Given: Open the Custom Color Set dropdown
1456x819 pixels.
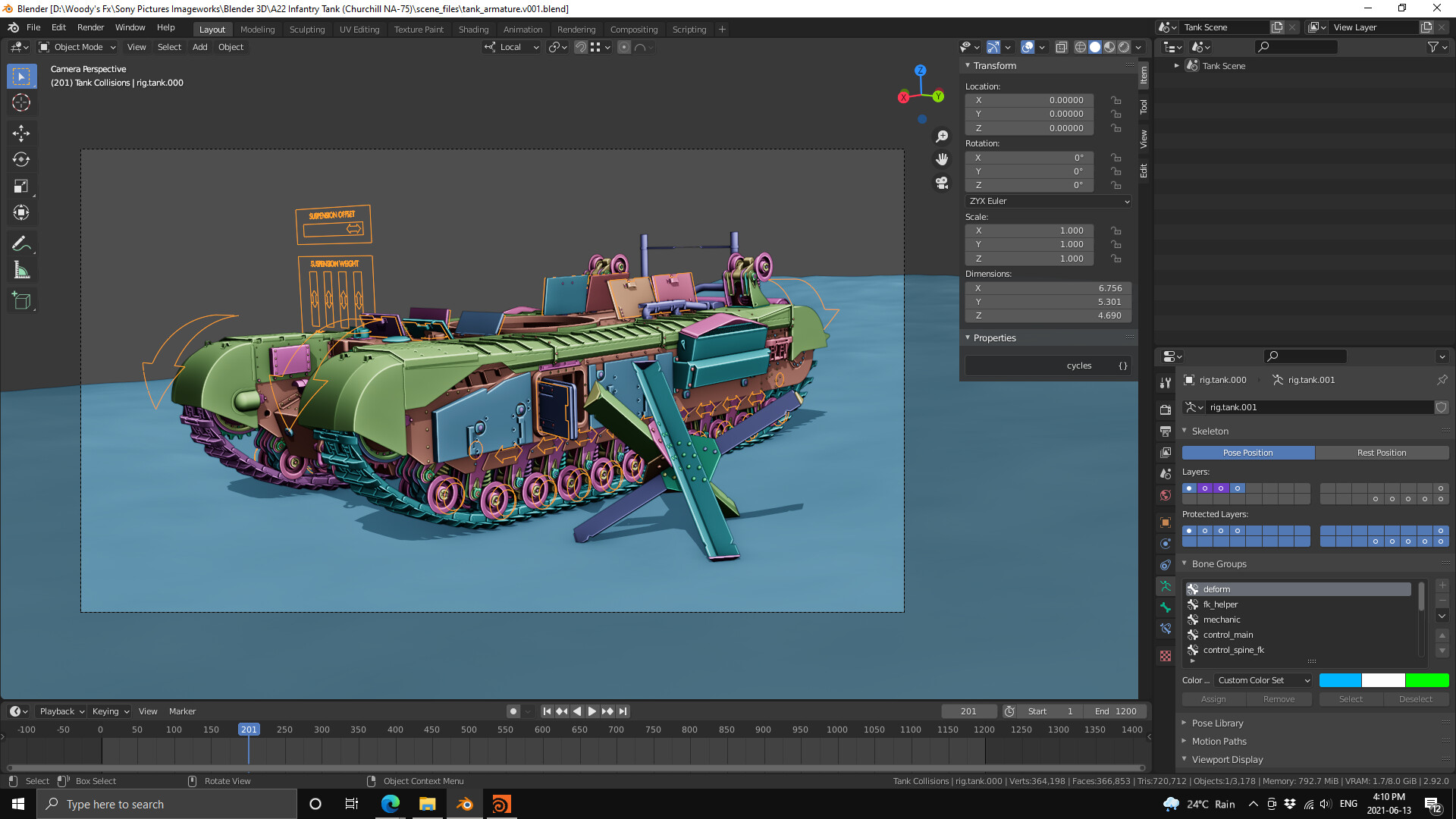Looking at the screenshot, I should pos(1263,680).
